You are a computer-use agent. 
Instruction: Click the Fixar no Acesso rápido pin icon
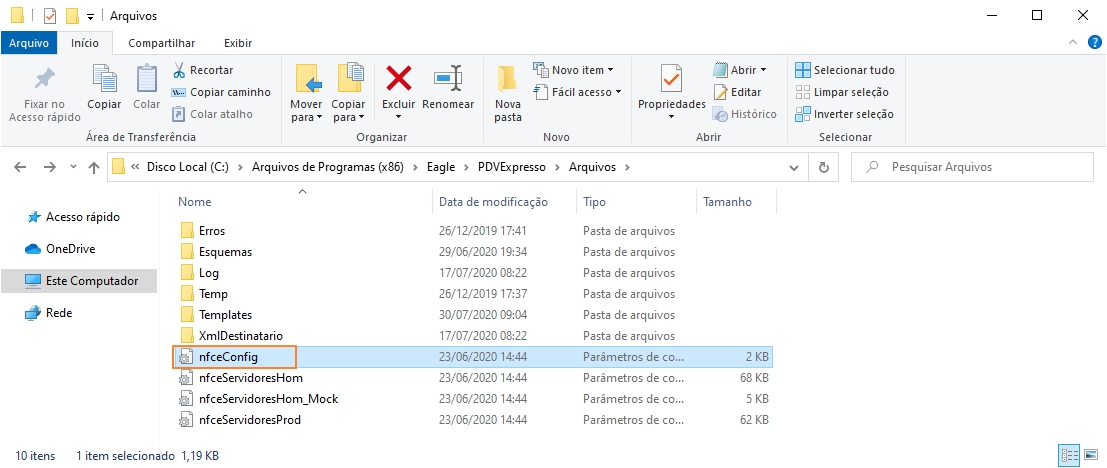tap(44, 79)
